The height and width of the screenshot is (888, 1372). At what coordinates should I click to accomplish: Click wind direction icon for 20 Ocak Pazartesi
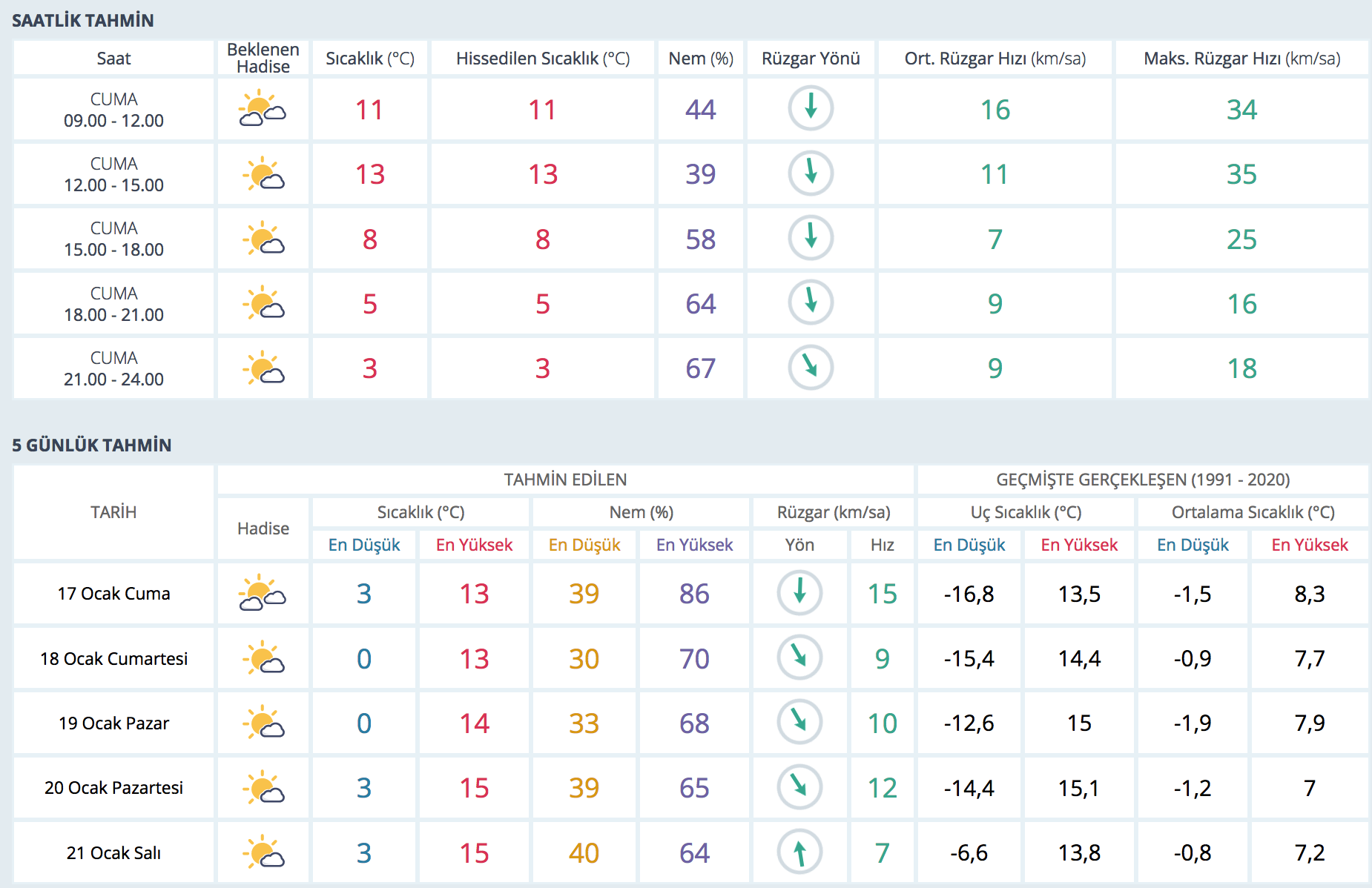(799, 787)
